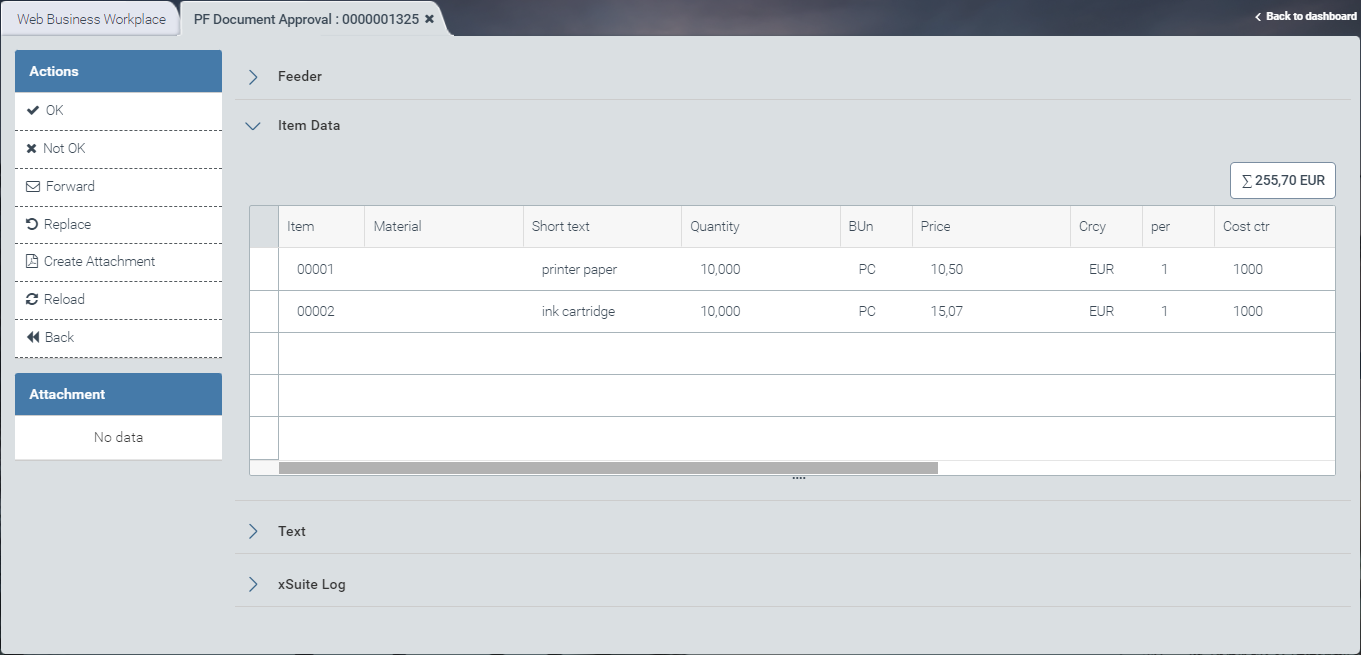The image size is (1361, 655).
Task: Collapse the Item Data section
Action: click(x=252, y=125)
